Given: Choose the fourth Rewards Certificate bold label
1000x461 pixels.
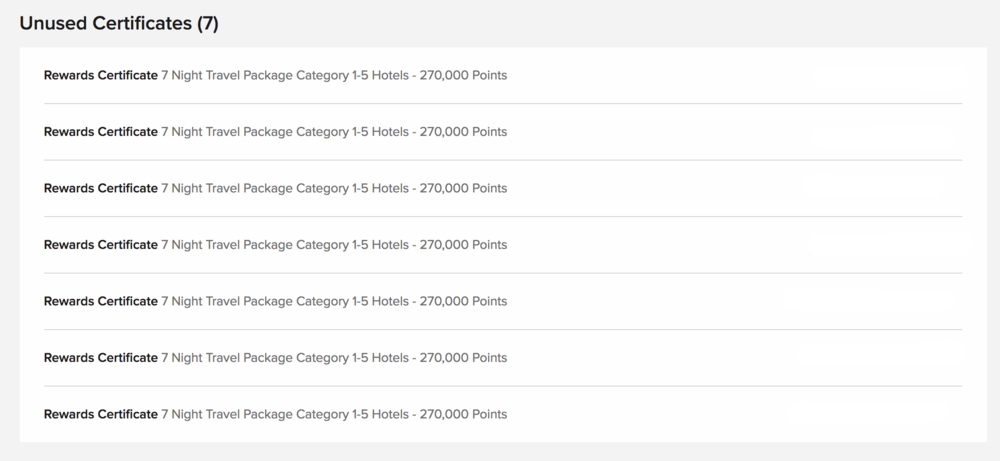Looking at the screenshot, I should (100, 245).
